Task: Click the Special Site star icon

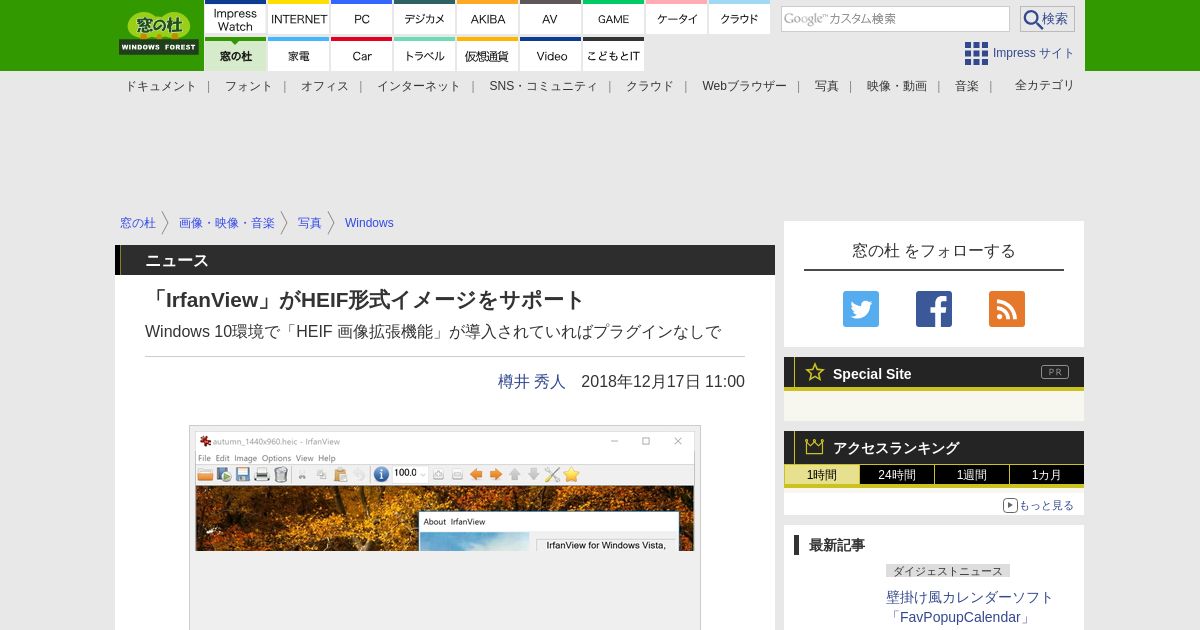Action: pos(815,372)
